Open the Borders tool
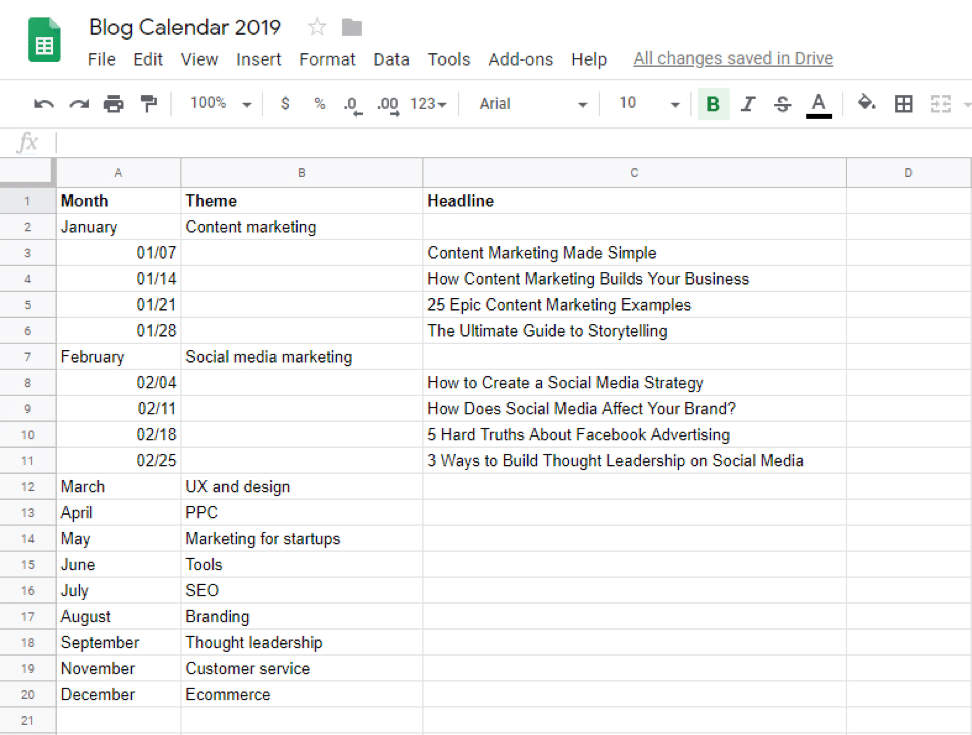This screenshot has height=735, width=972. coord(903,103)
